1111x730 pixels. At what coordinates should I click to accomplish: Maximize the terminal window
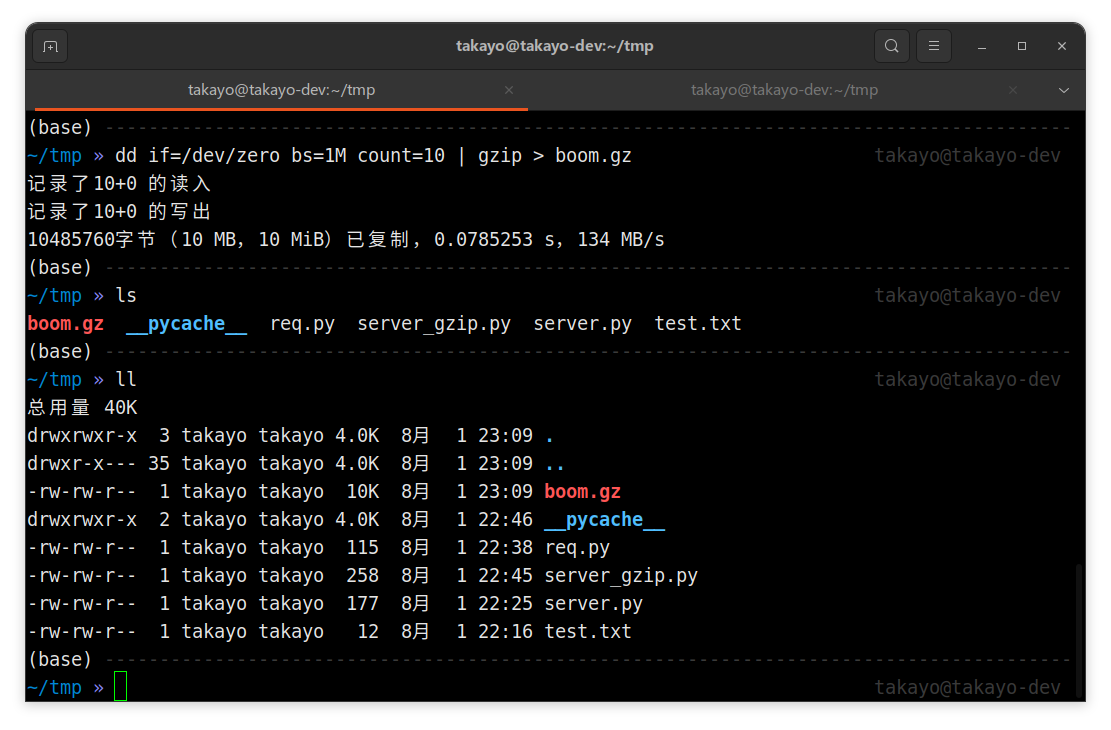click(x=1022, y=46)
